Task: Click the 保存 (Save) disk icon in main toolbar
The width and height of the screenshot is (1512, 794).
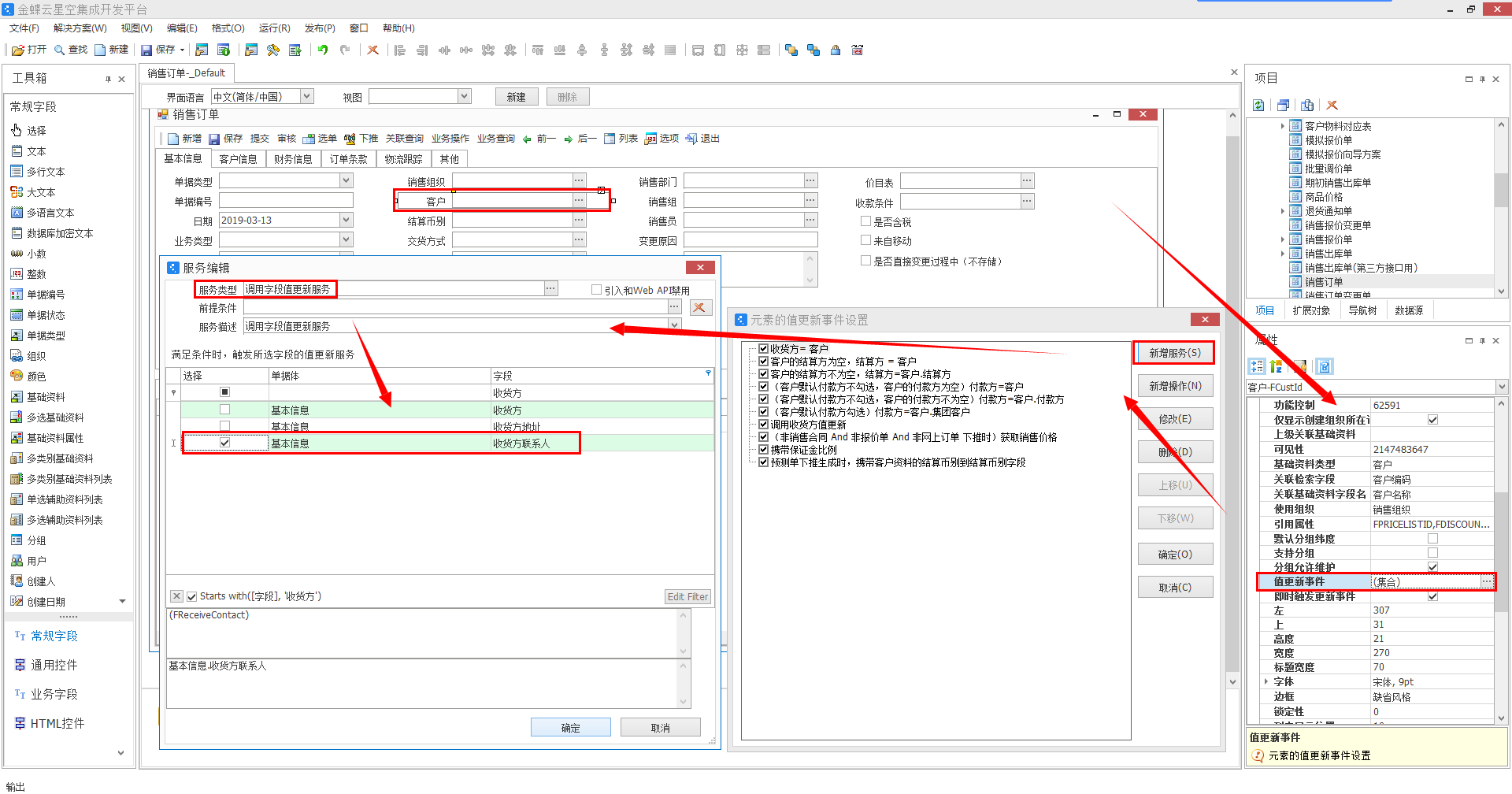Action: pos(146,50)
